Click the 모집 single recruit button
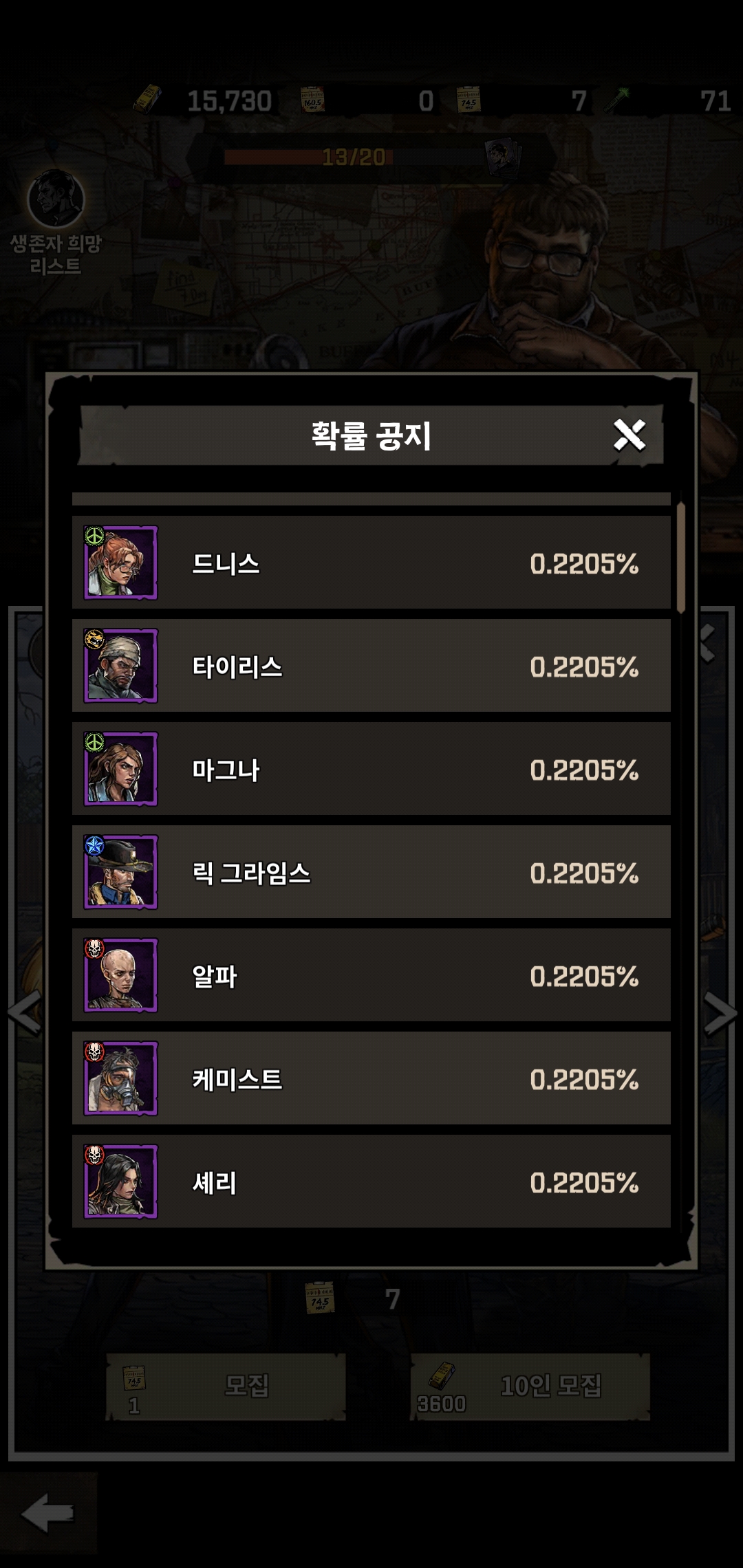 (x=226, y=1387)
